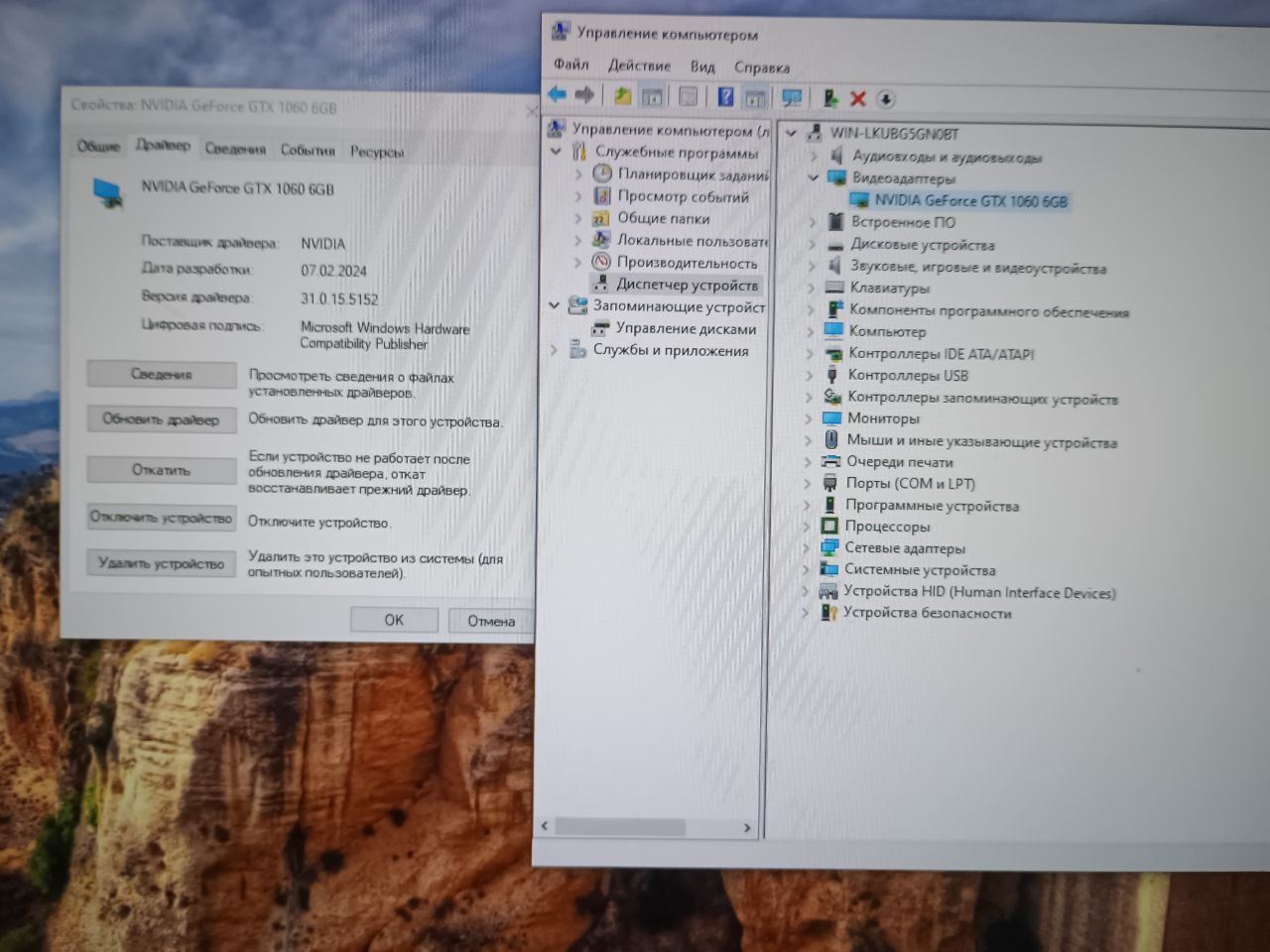Screen dimensions: 1270x952
Task: Switch to the Сведения tab in properties
Action: click(235, 149)
